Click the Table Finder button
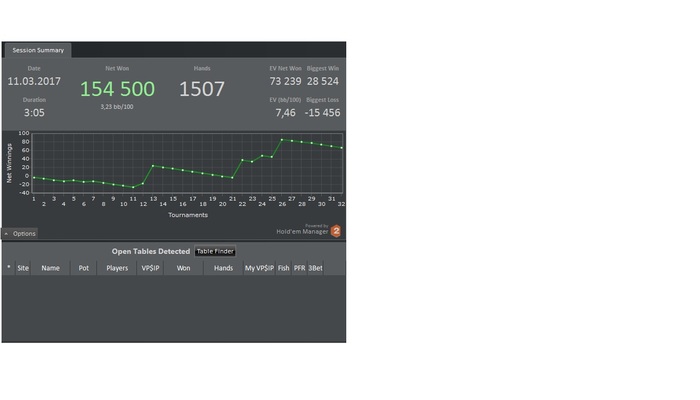 (215, 251)
